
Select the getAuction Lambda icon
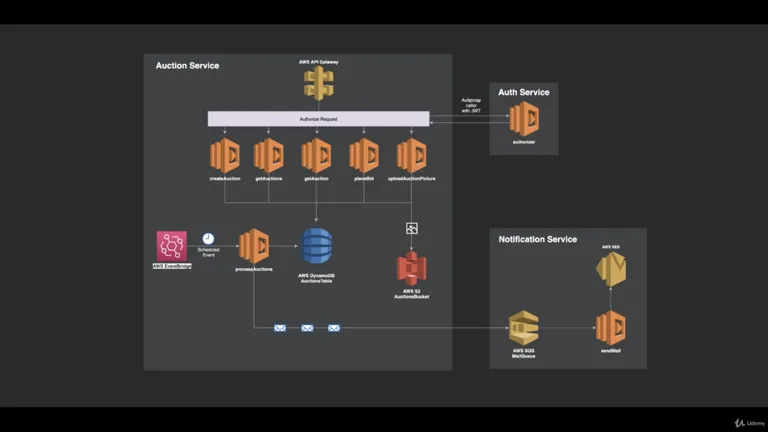pos(316,156)
